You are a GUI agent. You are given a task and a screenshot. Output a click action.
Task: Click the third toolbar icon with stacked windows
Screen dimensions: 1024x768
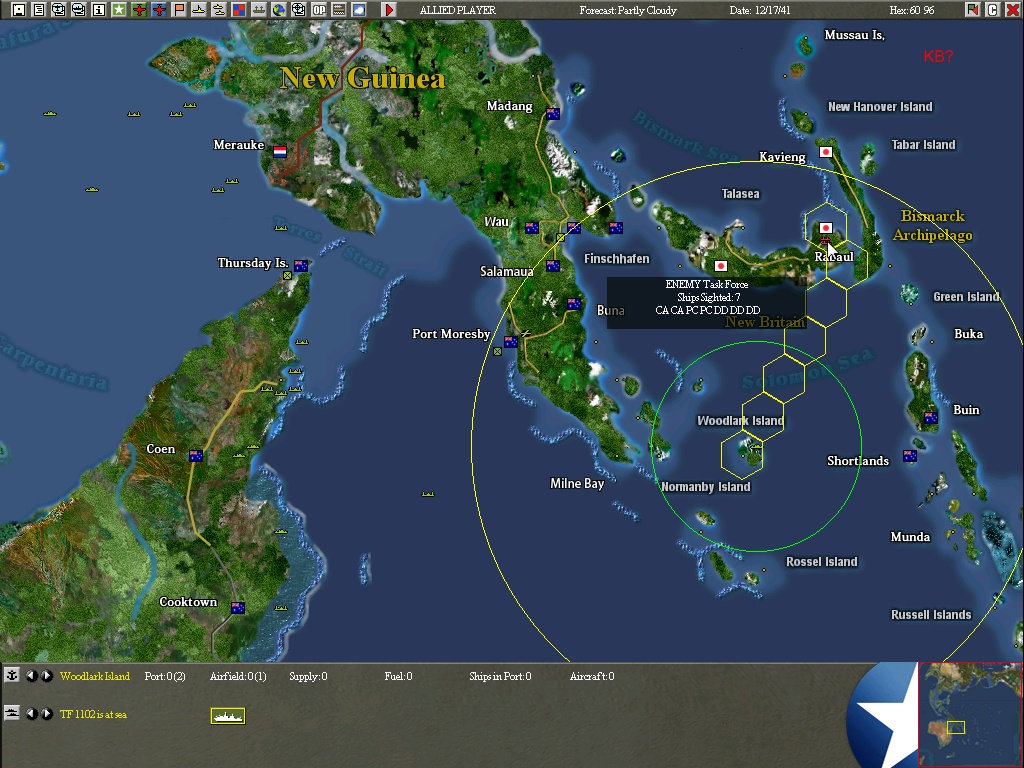58,10
